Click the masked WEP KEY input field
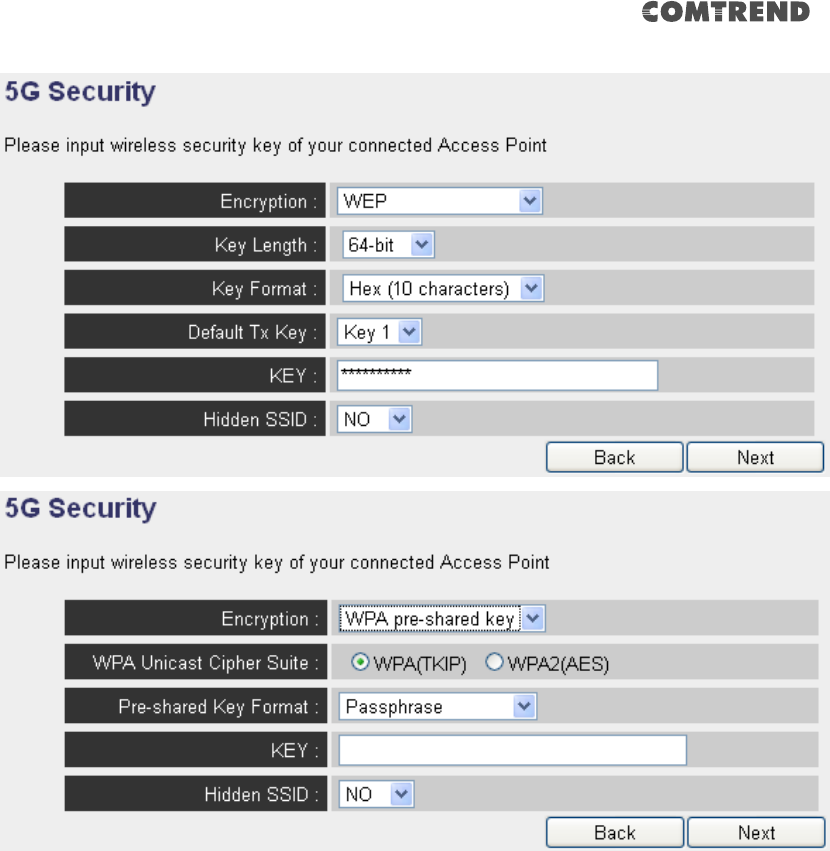This screenshot has height=851, width=830. click(497, 375)
